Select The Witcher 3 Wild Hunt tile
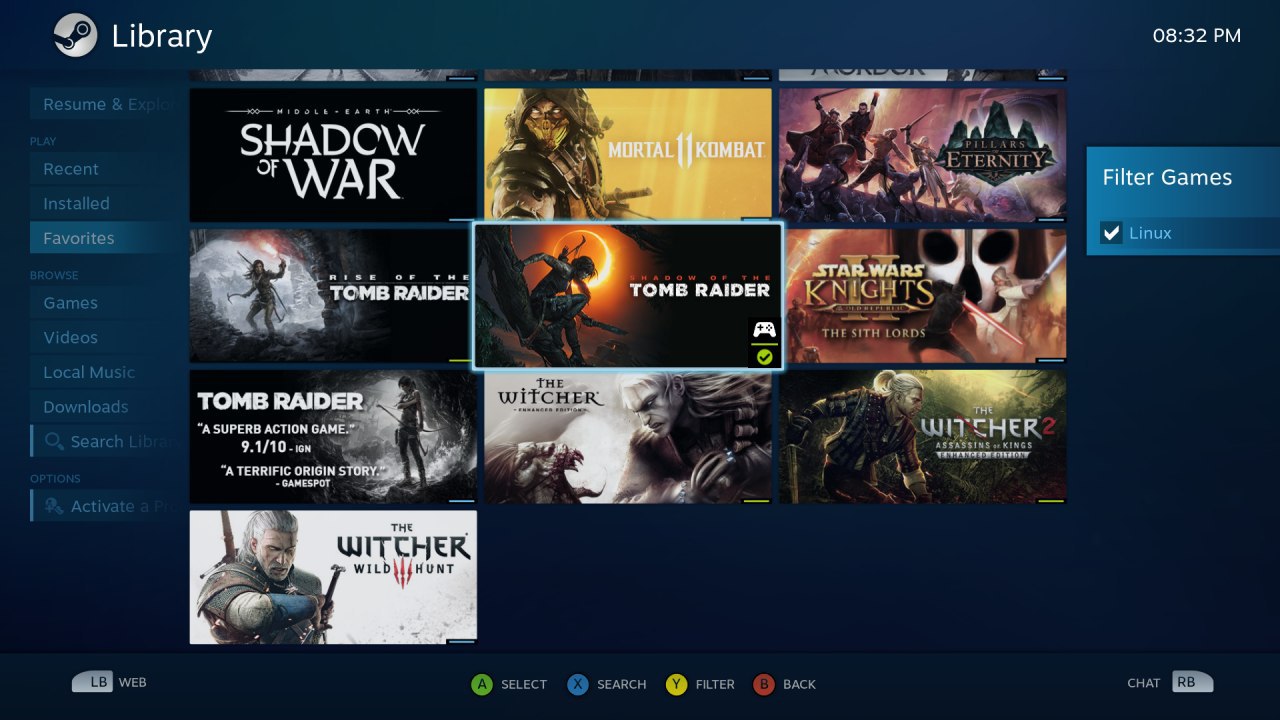1280x720 pixels. point(333,577)
